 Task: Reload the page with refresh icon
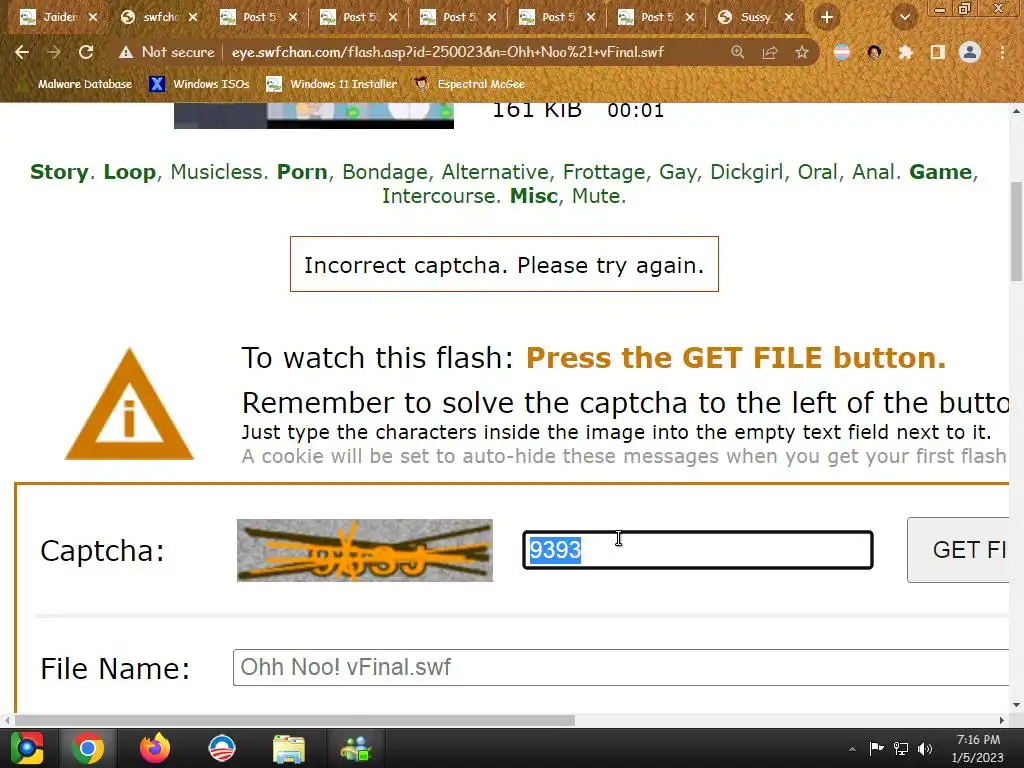86,52
